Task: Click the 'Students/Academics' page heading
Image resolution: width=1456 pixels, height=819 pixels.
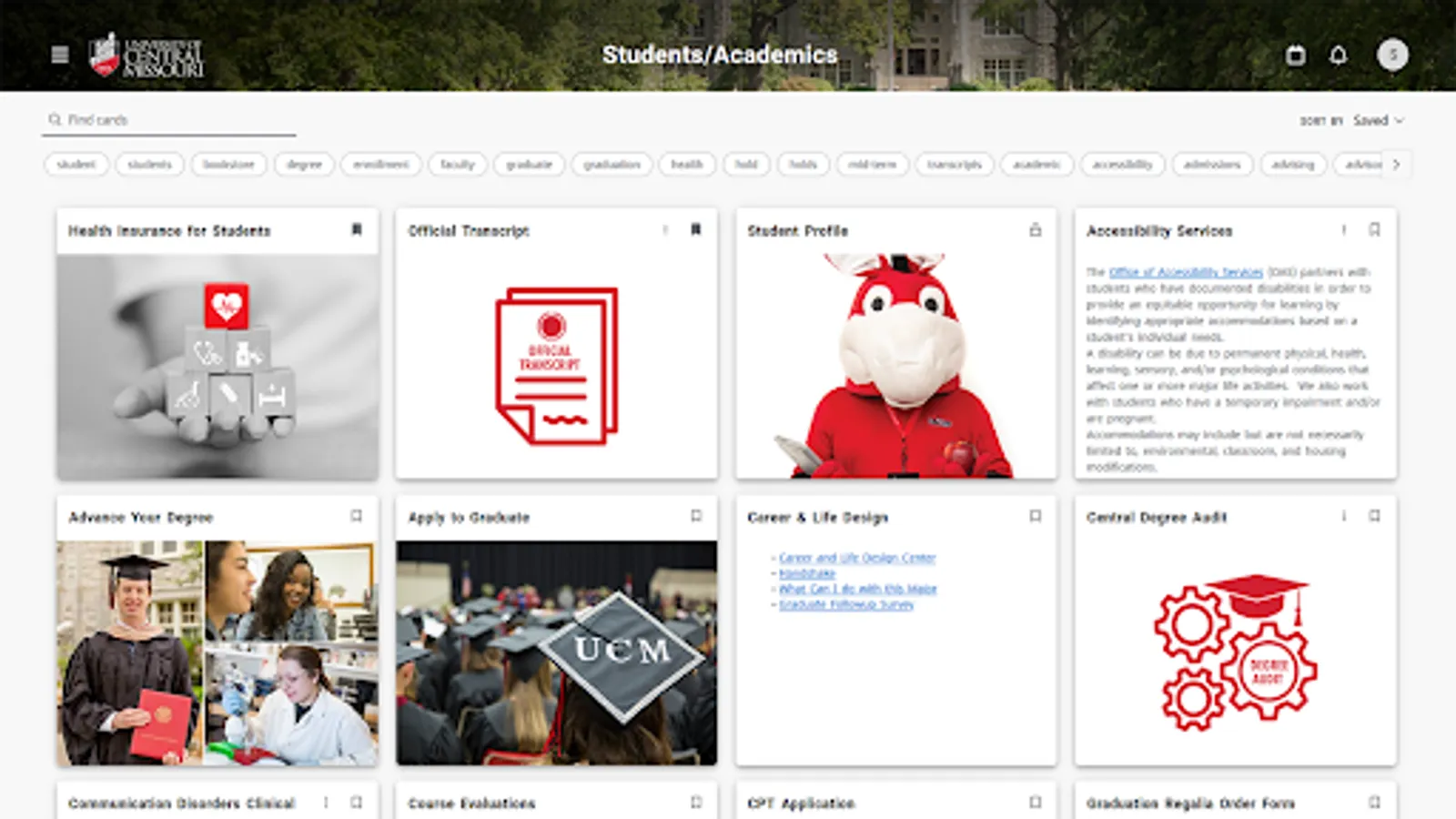Action: (720, 55)
